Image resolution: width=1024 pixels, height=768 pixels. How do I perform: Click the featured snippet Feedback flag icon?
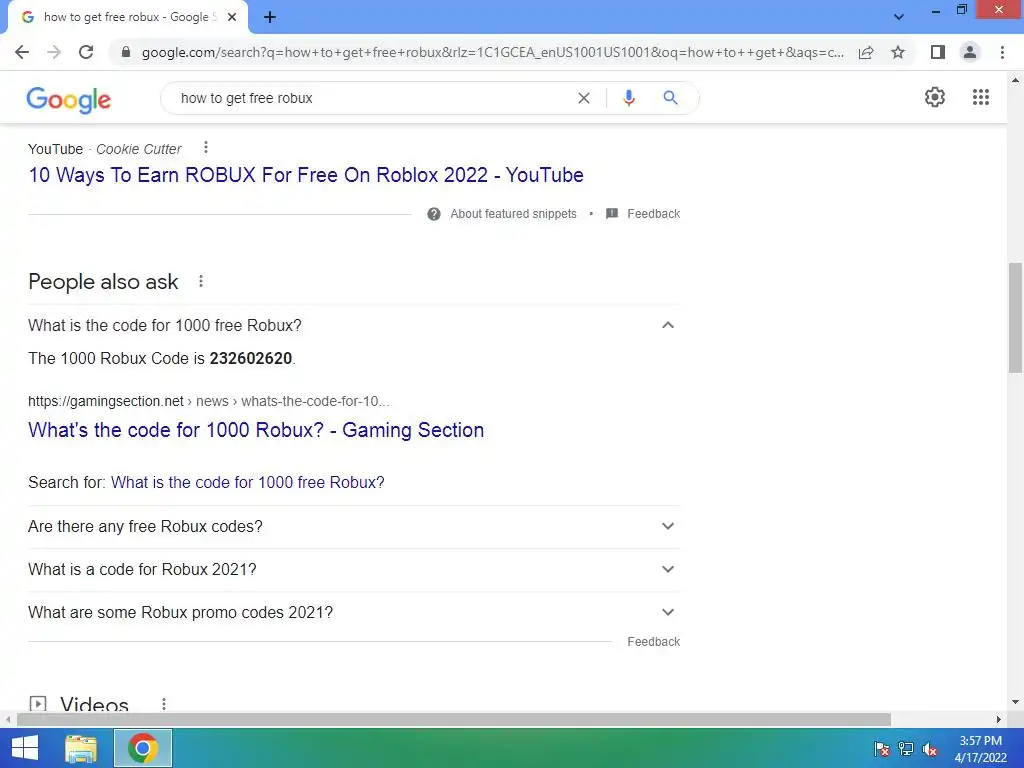(x=612, y=214)
